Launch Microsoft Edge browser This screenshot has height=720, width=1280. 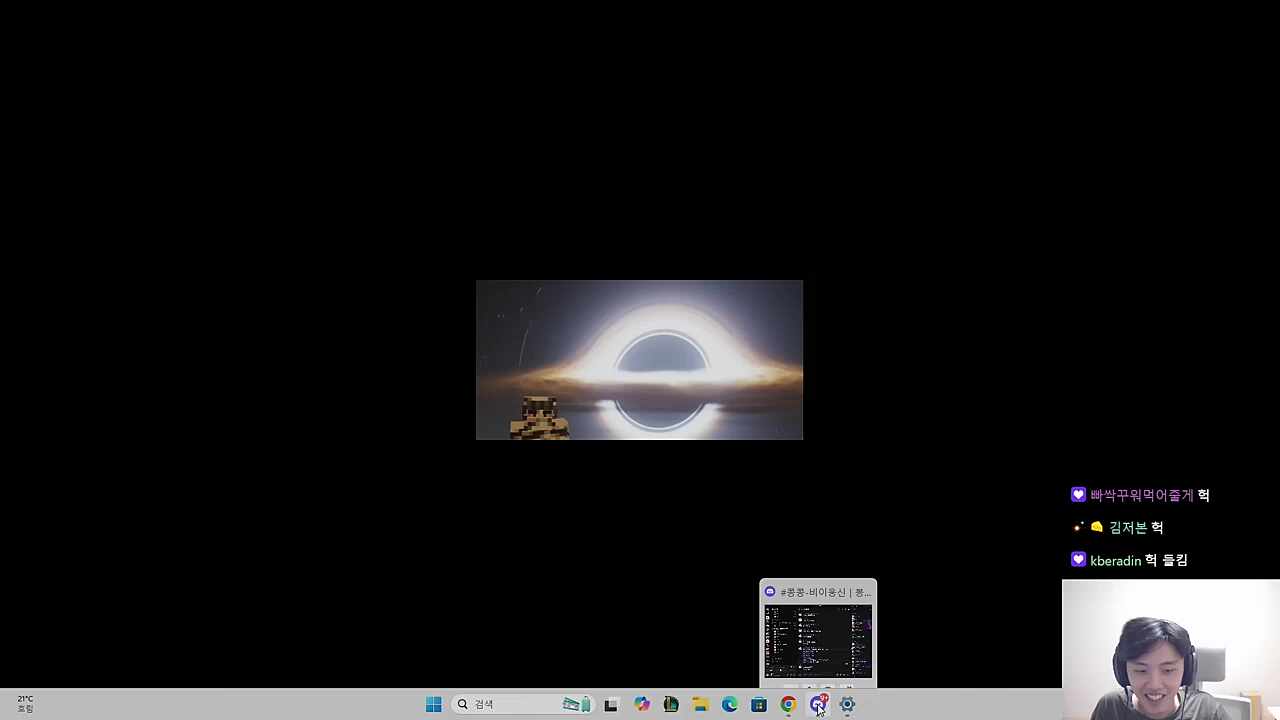[730, 704]
